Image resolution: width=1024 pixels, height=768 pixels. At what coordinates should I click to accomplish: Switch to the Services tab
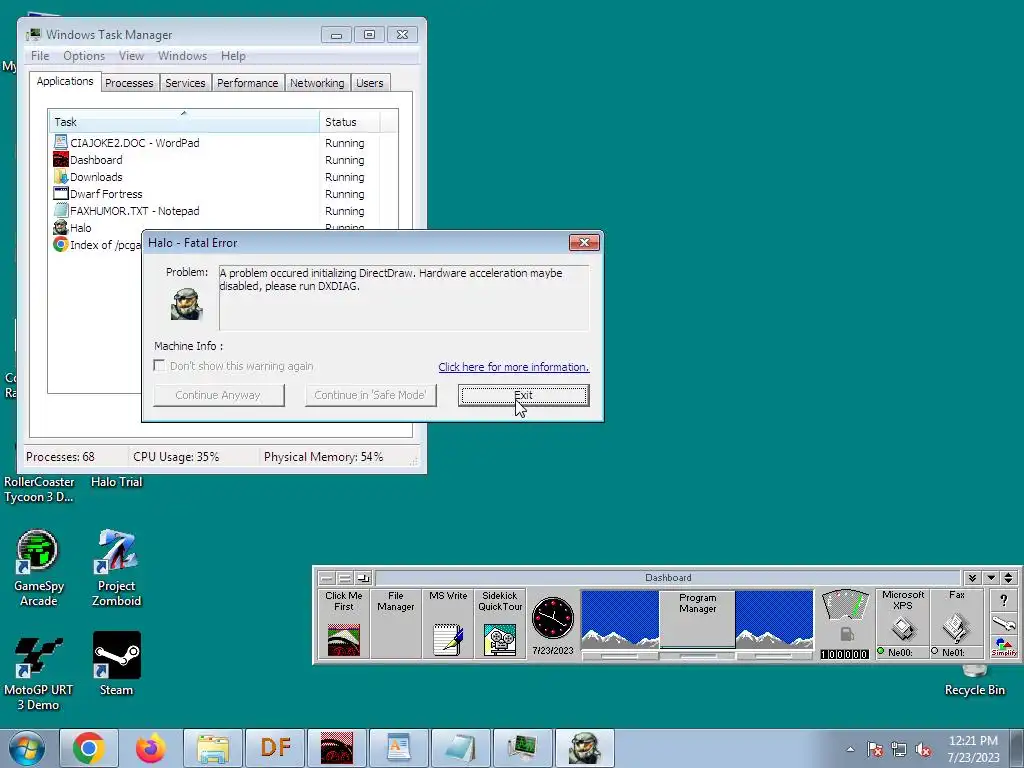click(x=185, y=83)
